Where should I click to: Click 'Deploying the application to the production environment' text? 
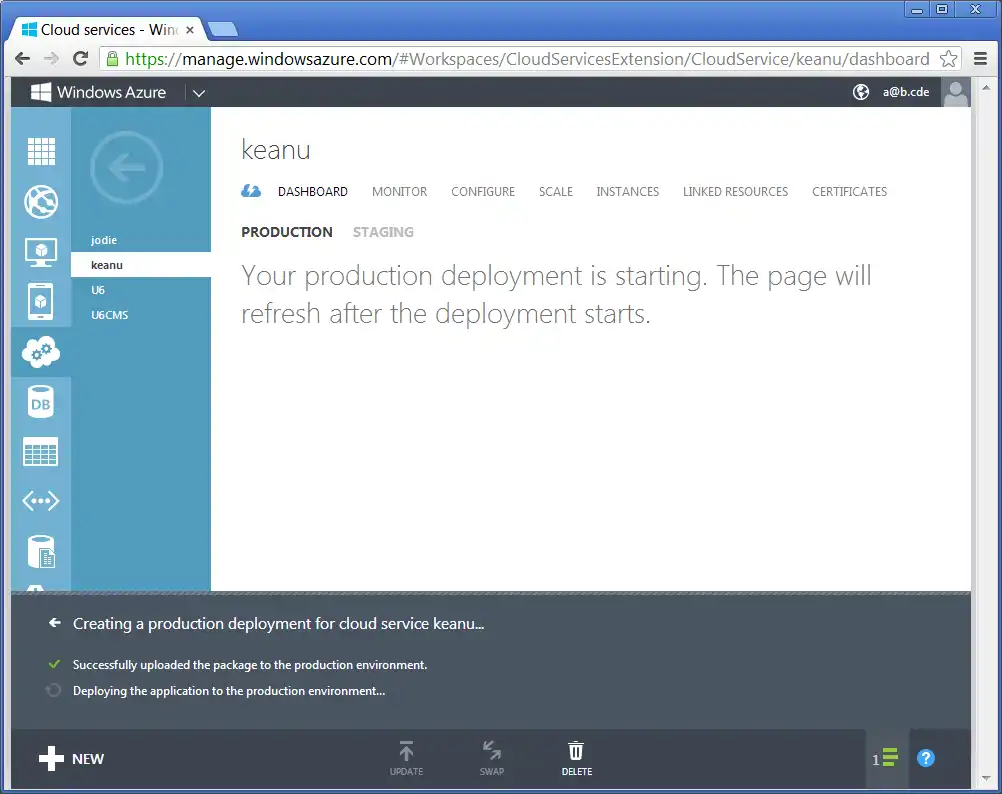click(229, 691)
